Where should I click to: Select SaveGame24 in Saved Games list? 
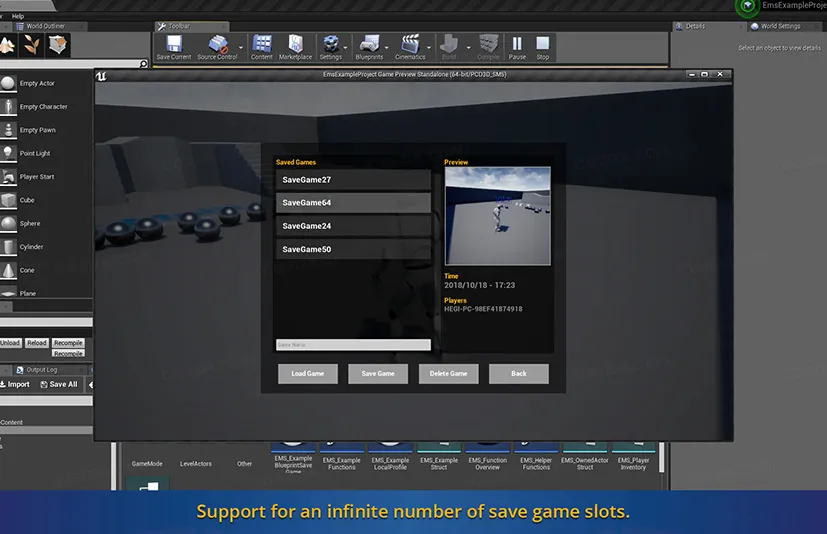(x=353, y=226)
